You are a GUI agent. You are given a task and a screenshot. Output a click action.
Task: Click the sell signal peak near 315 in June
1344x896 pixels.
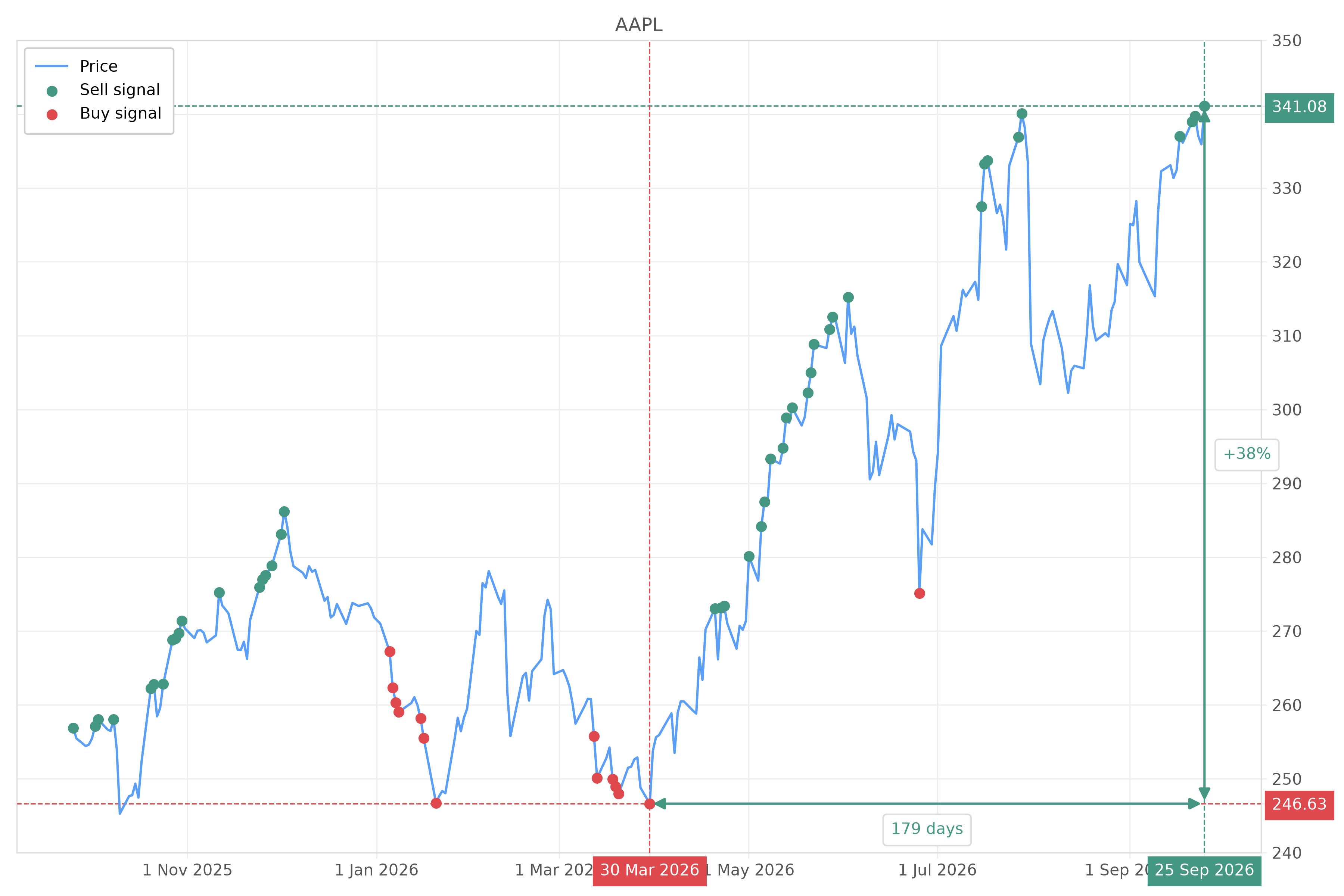[848, 297]
